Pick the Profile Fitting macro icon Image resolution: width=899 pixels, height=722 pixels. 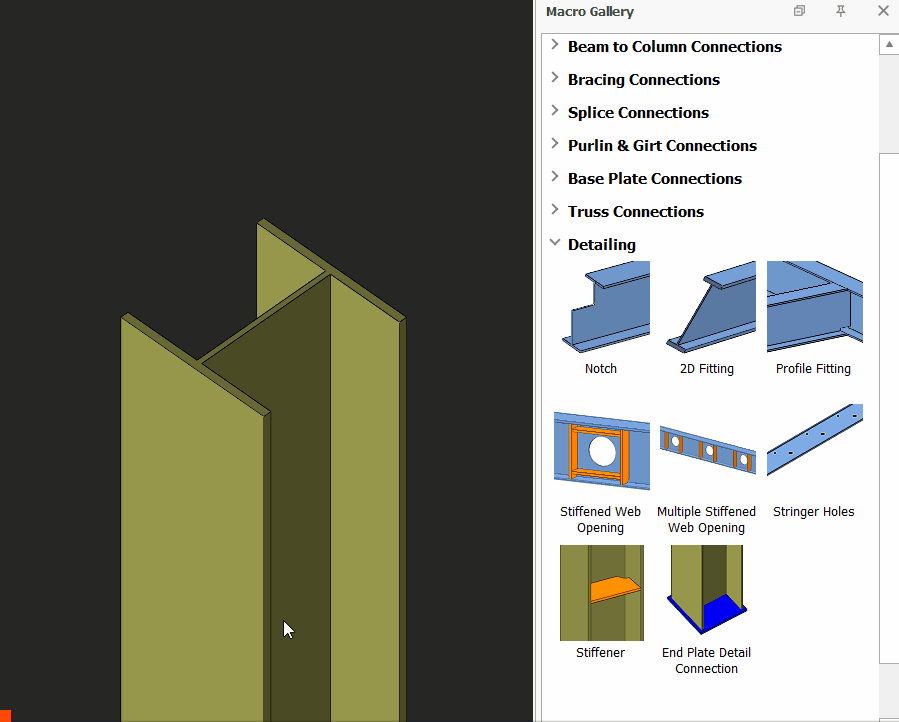pyautogui.click(x=814, y=308)
